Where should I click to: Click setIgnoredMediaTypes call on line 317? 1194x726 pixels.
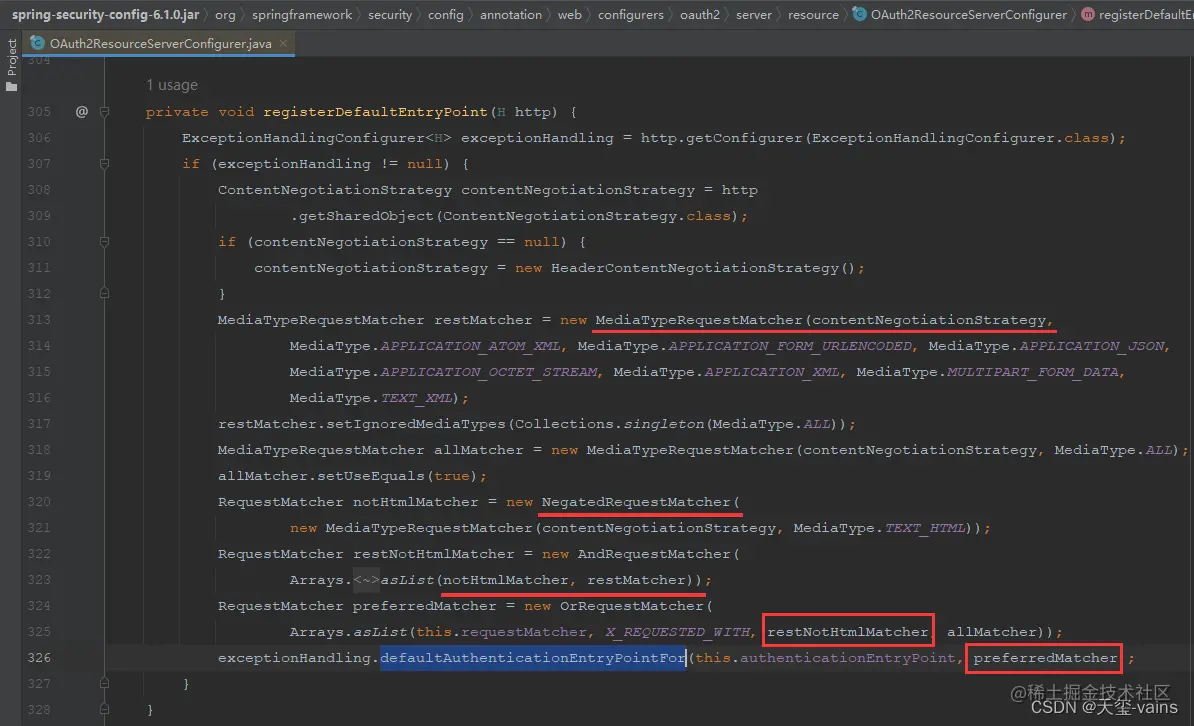pyautogui.click(x=416, y=424)
